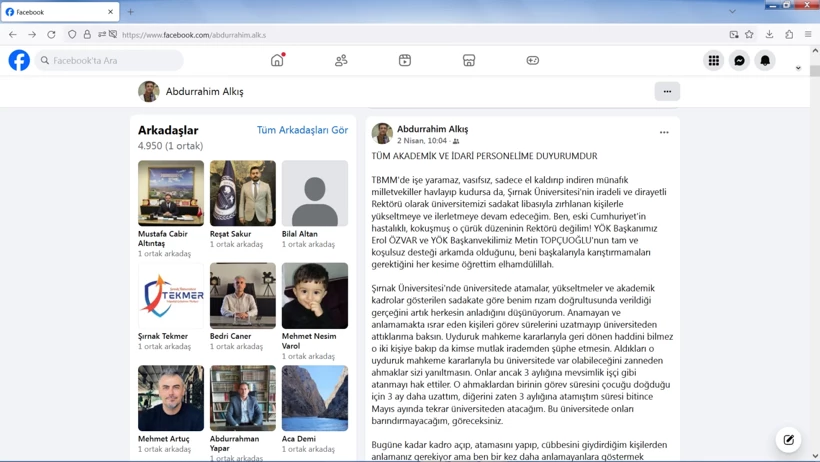Open the Friends icon in top navigation
Viewport: 820px width, 462px height.
click(341, 61)
